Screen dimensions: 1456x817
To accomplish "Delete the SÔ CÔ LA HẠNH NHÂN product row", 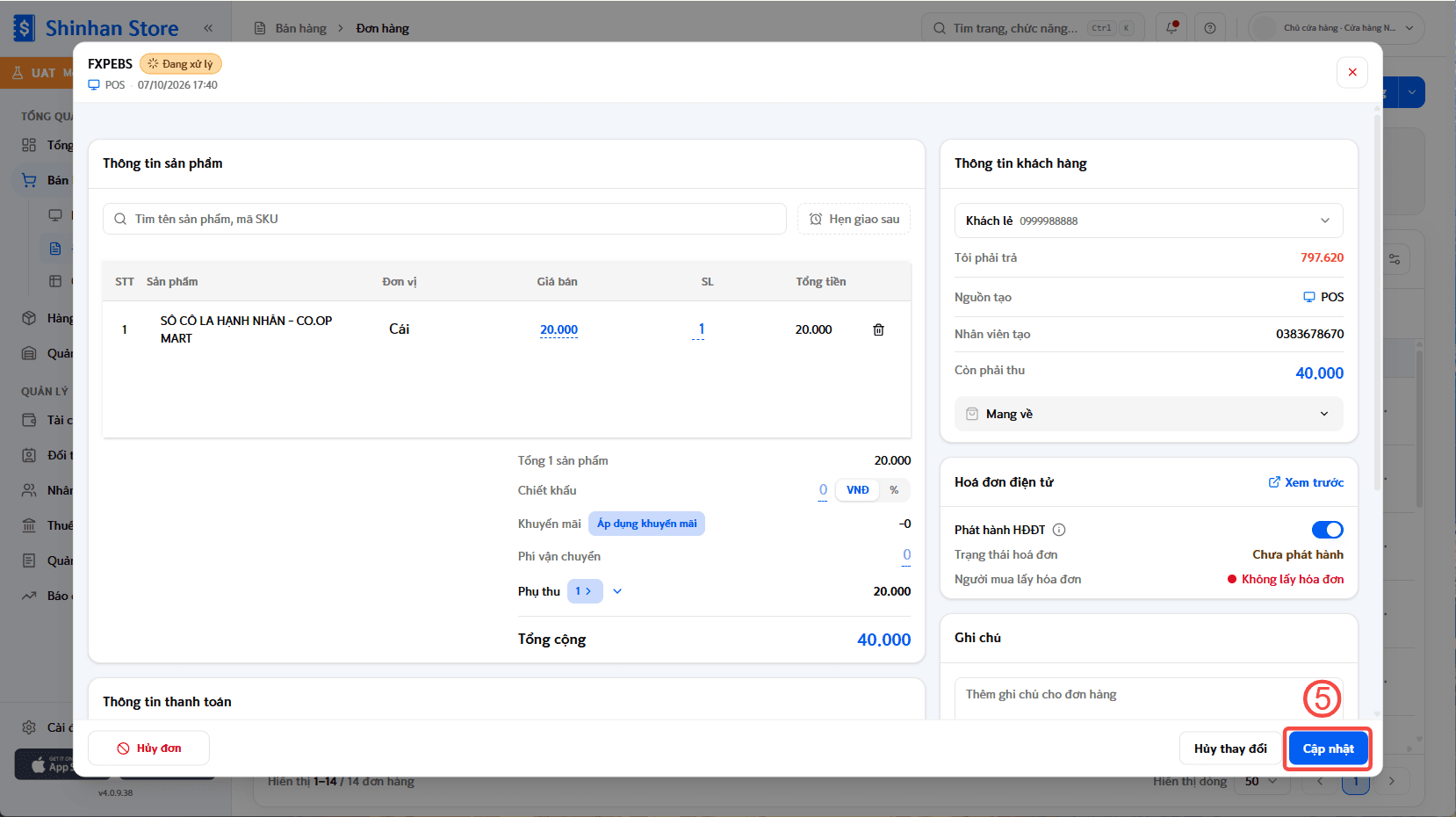I will click(x=878, y=329).
